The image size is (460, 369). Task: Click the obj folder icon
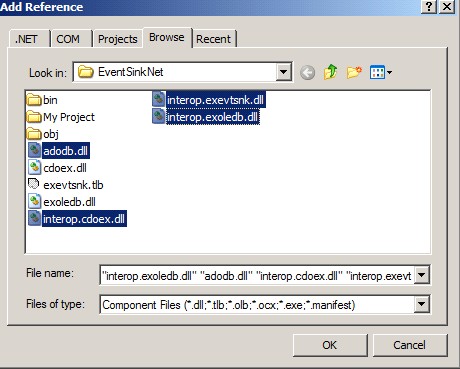[x=34, y=134]
